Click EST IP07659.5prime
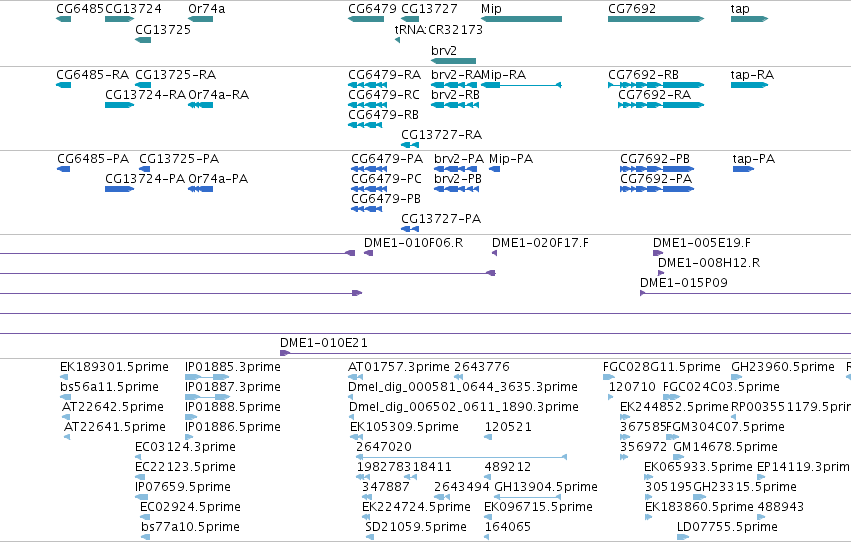The height and width of the screenshot is (542, 851). [x=141, y=496]
